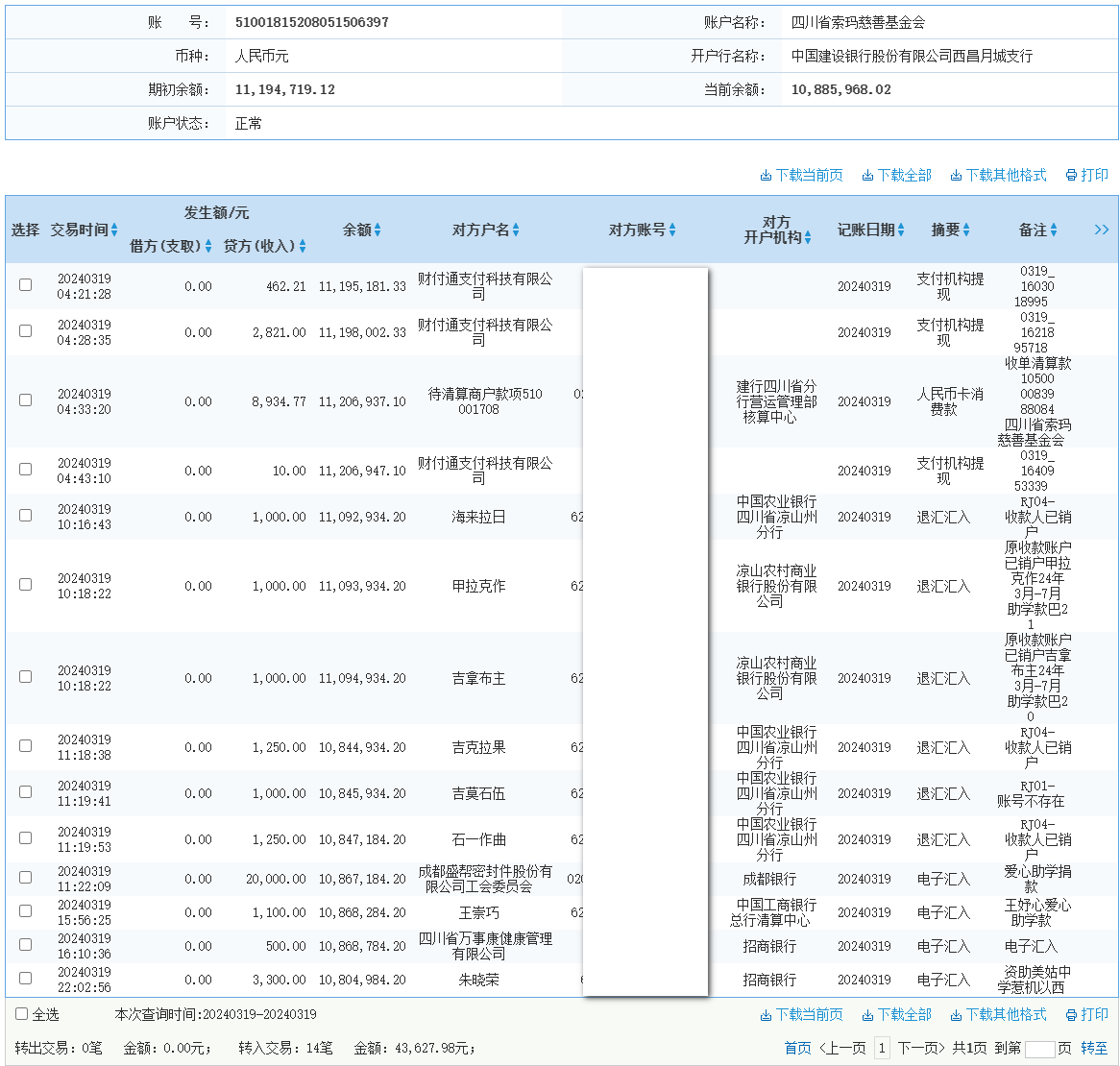
Task: Sort by 对方开户机构 column arrows
Action: click(x=808, y=238)
